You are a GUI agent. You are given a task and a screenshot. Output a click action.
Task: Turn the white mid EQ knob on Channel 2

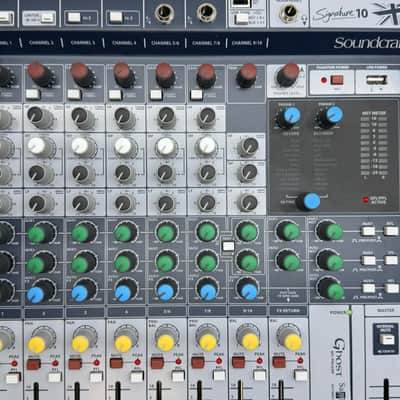(39, 147)
